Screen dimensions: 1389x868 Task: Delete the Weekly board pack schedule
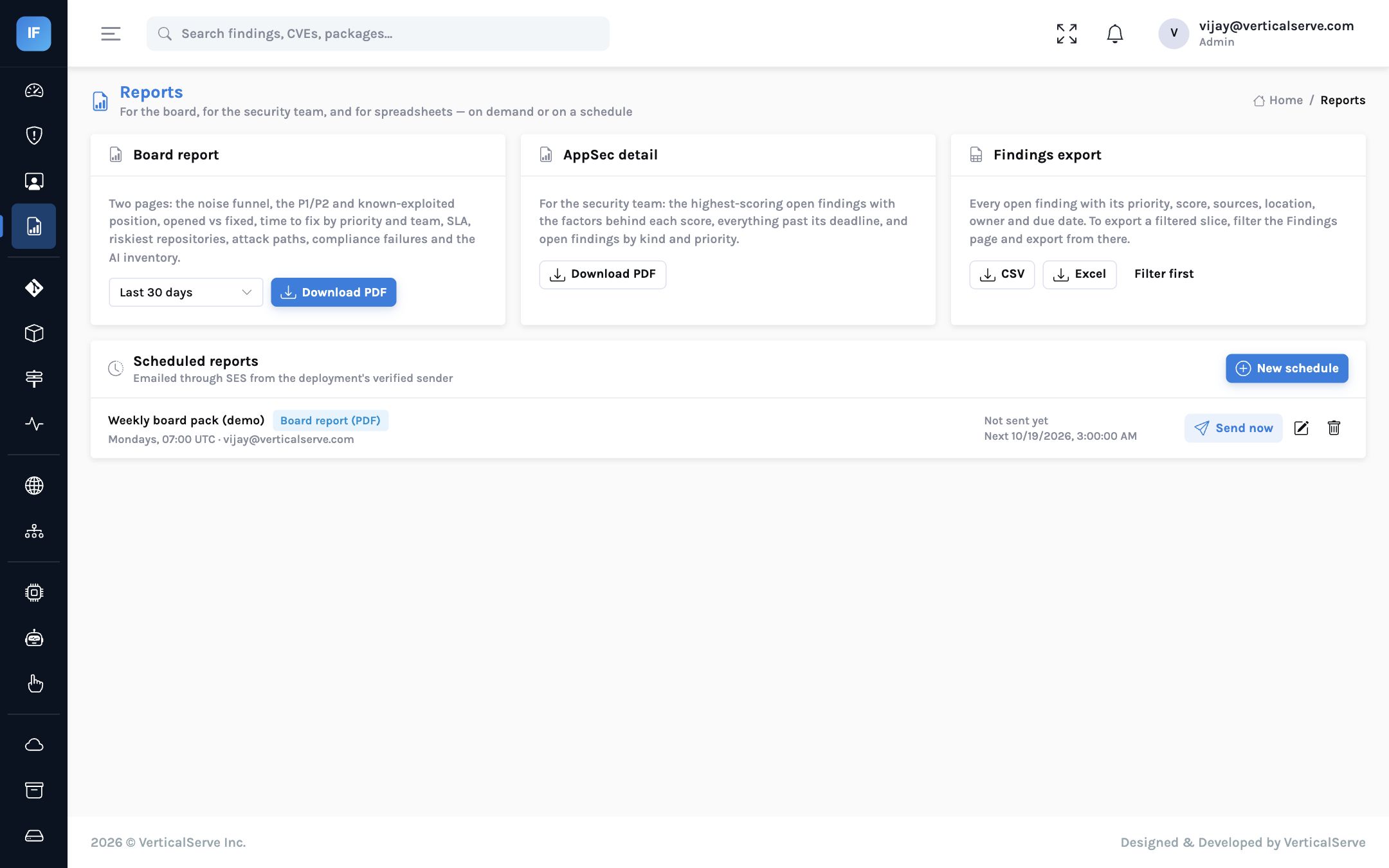[1334, 428]
